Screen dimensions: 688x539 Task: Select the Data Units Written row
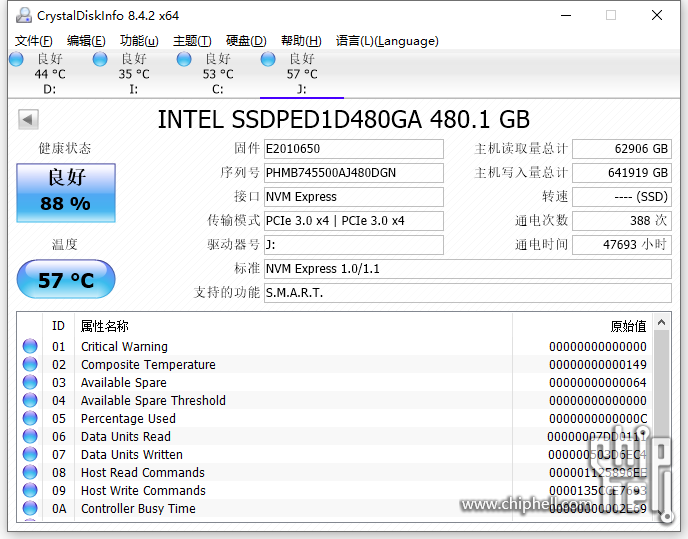click(335, 454)
